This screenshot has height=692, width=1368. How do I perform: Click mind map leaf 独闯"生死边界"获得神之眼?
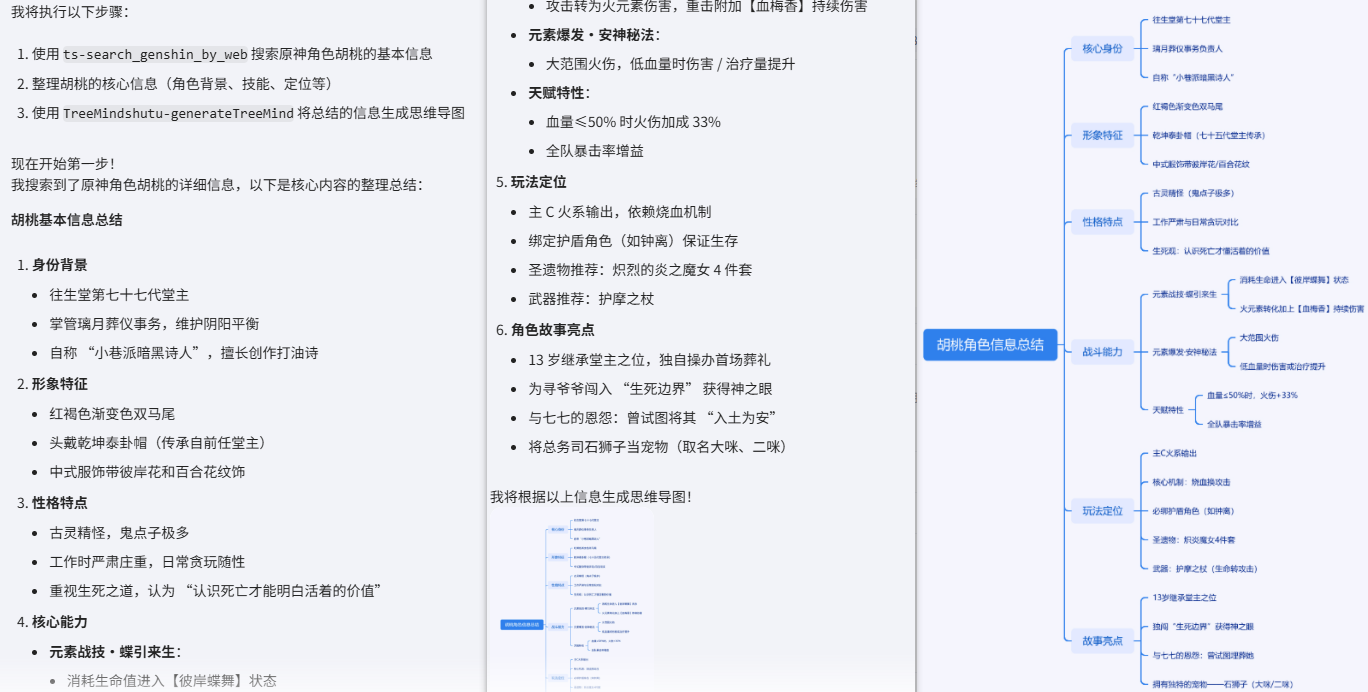tap(1202, 627)
